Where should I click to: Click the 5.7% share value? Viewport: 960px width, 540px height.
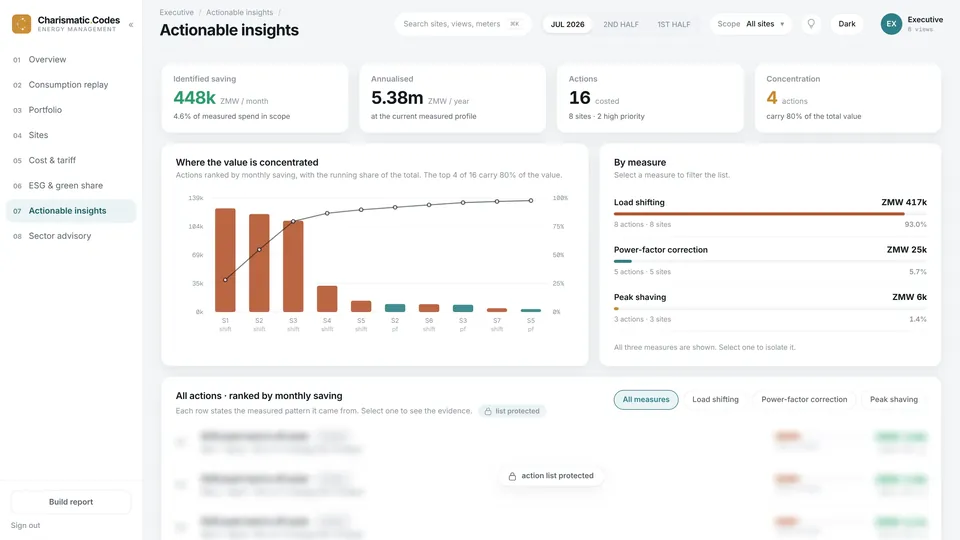point(918,272)
